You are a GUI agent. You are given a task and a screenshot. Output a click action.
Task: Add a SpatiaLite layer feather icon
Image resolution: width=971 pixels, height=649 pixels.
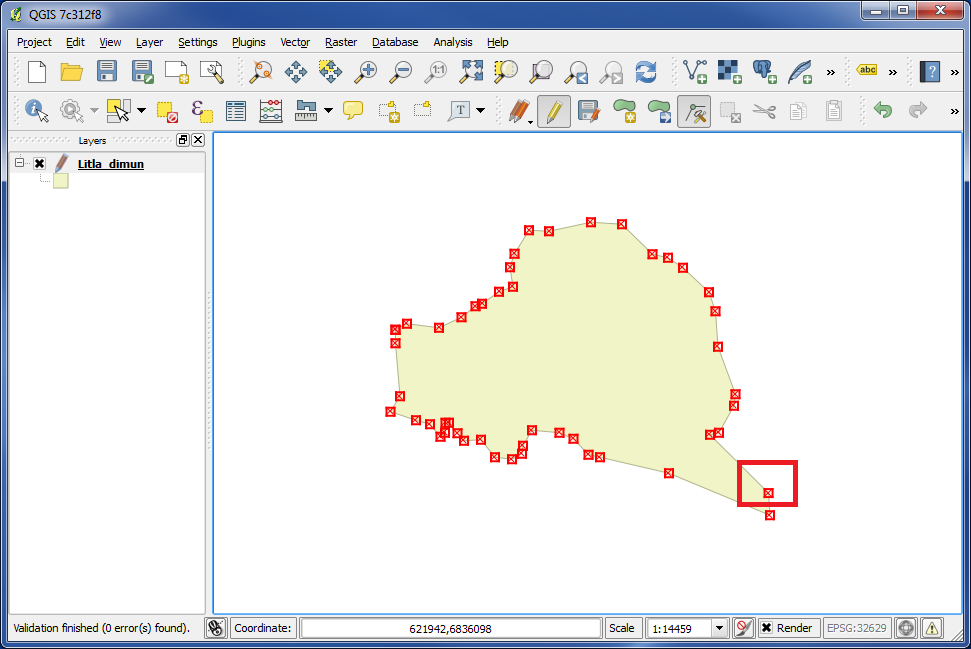(799, 72)
